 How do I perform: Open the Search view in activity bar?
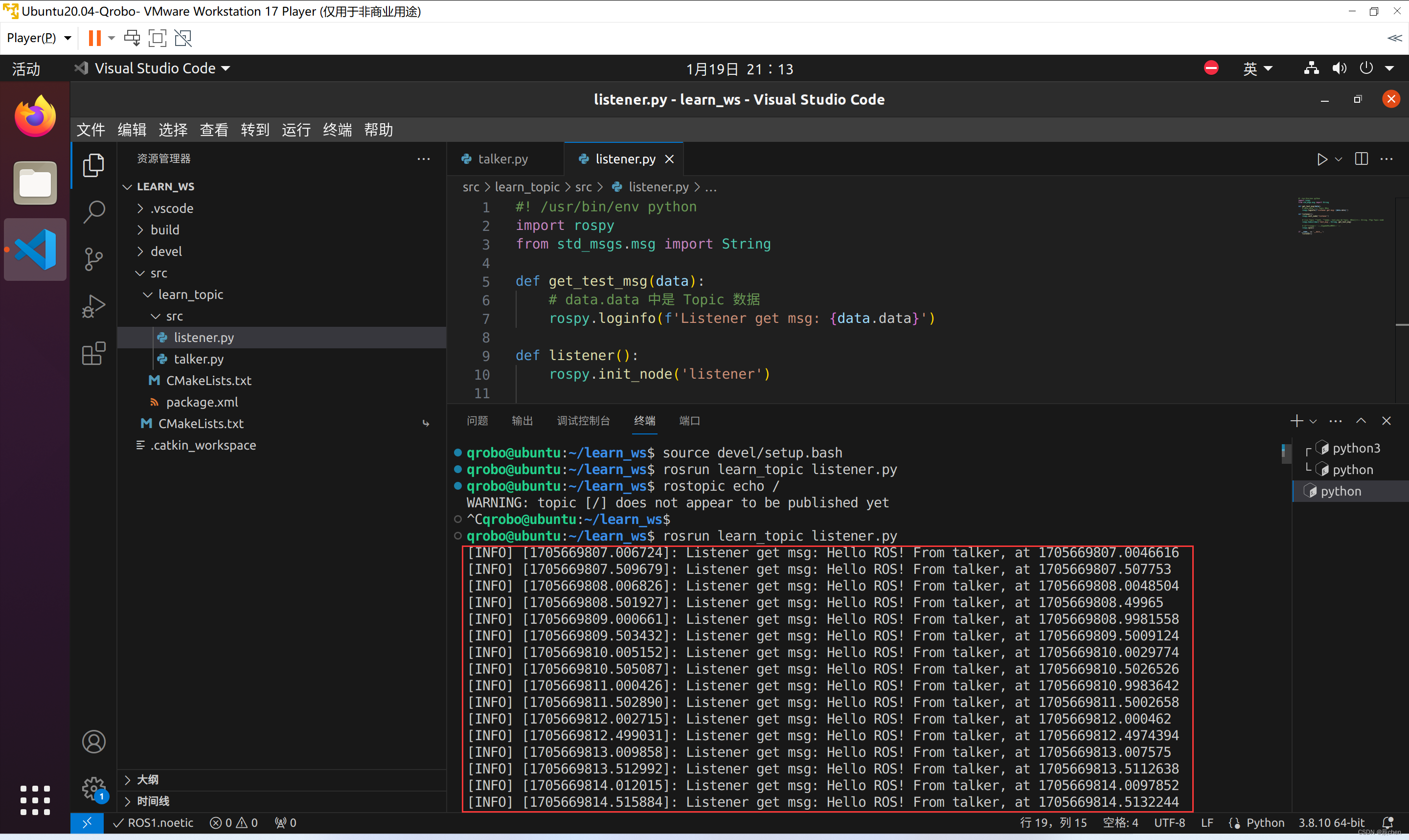tap(93, 212)
